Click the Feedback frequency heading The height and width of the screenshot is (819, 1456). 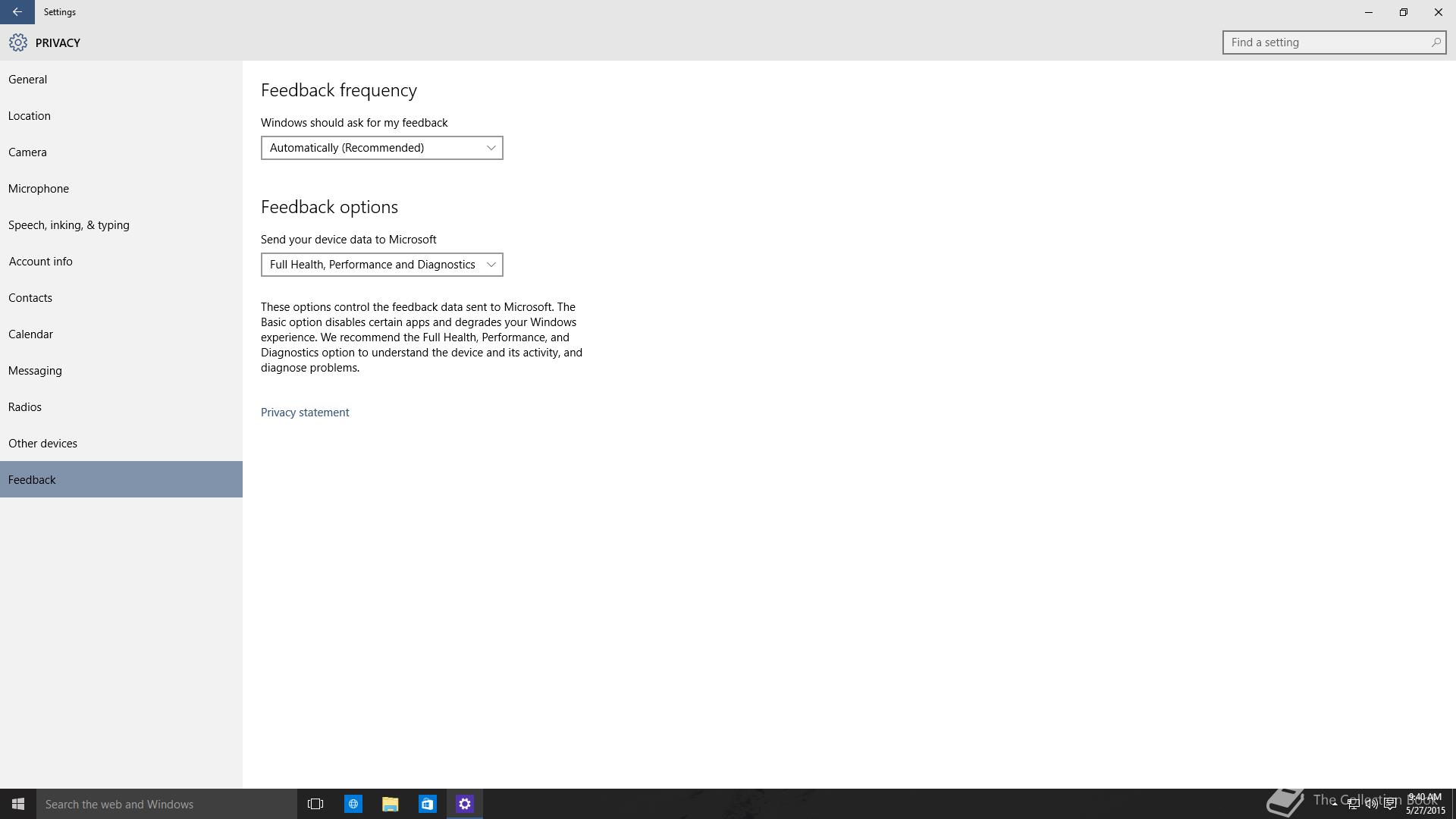click(x=339, y=90)
